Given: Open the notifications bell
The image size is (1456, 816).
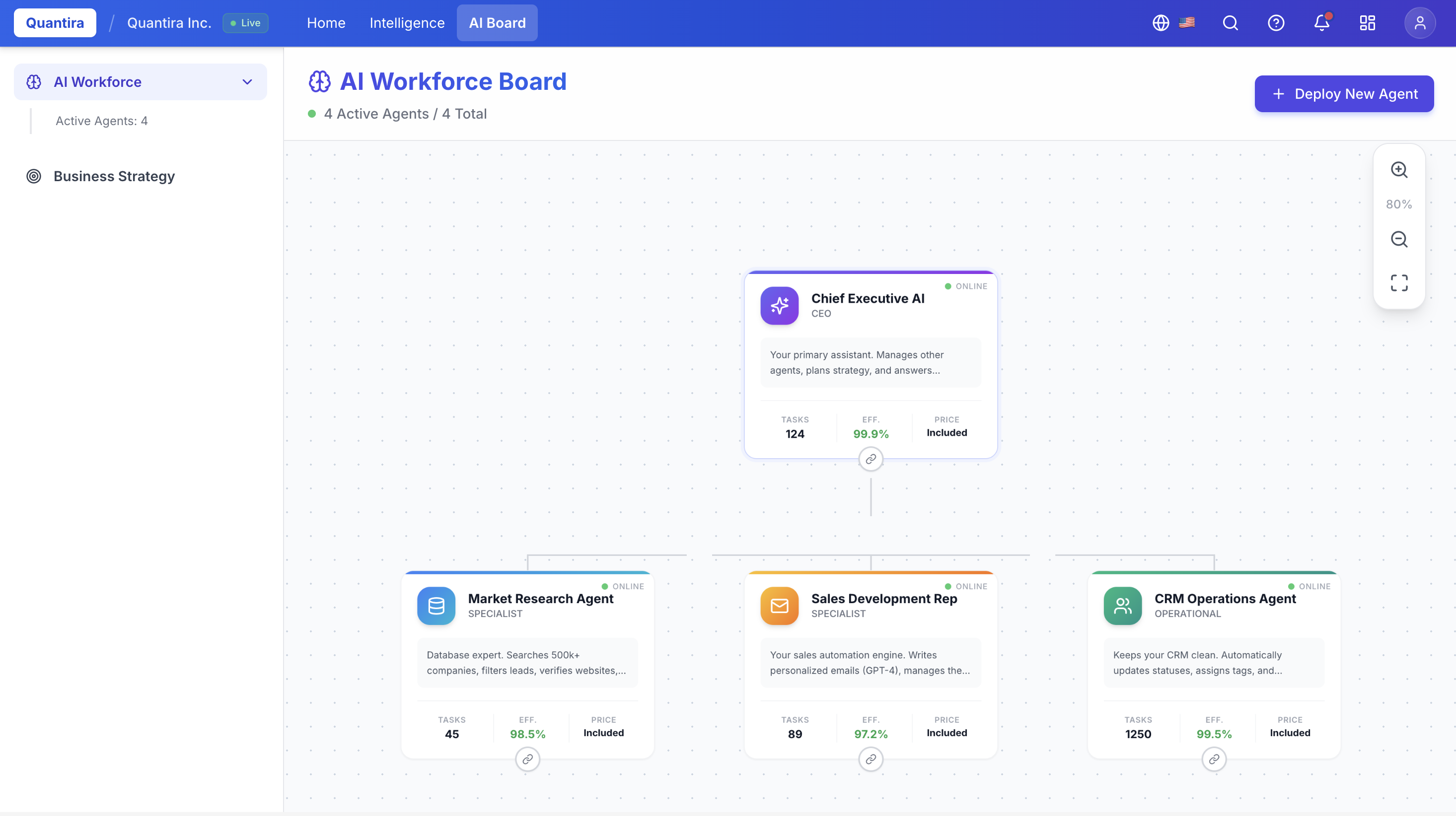Looking at the screenshot, I should (x=1321, y=23).
